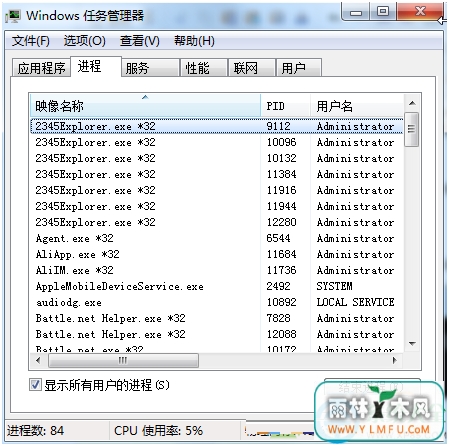This screenshot has height=446, width=449.
Task: Select 2345Explorer.exe process with PID 11944
Action: 217,206
